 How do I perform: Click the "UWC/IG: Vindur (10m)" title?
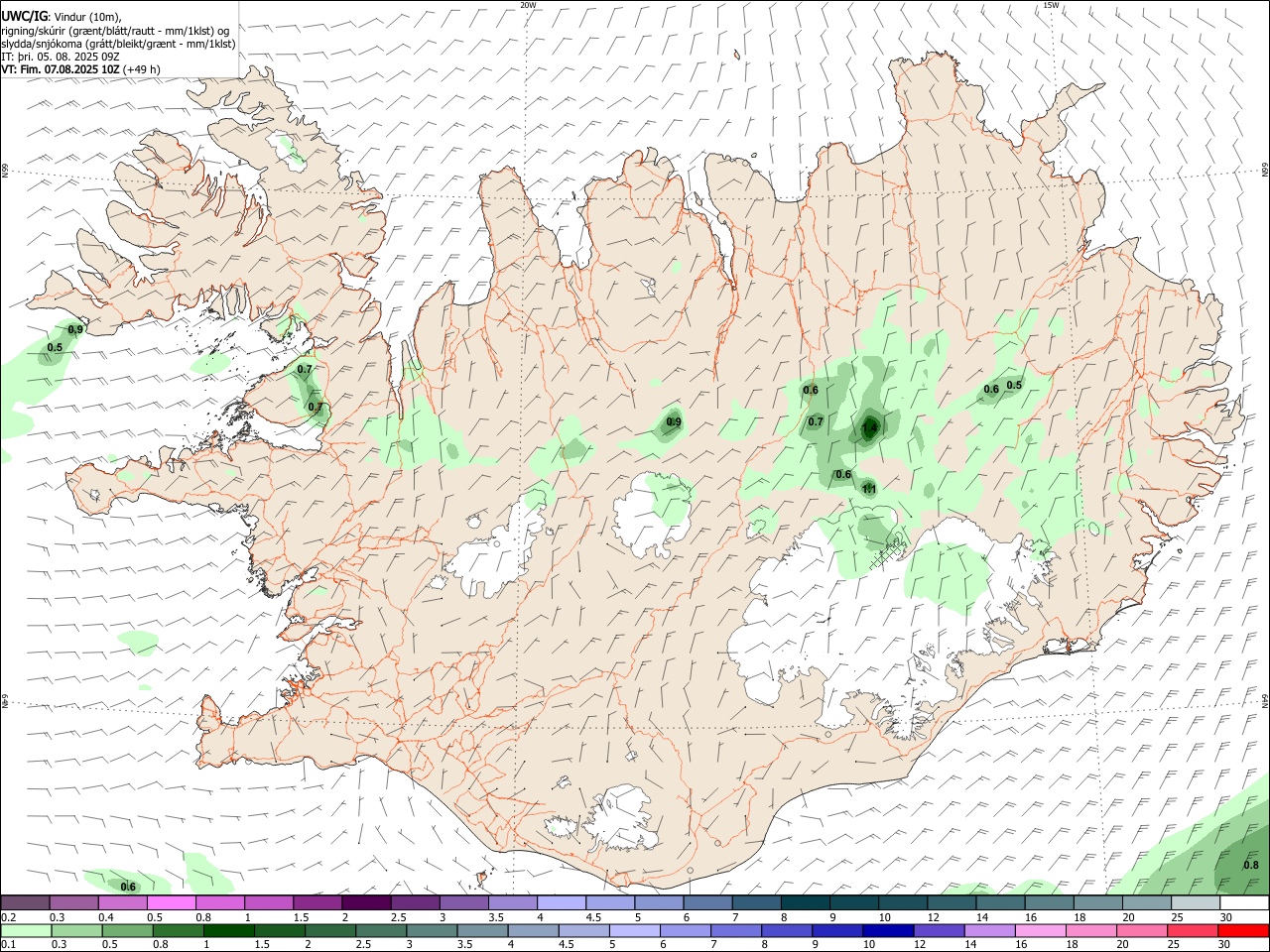63,16
